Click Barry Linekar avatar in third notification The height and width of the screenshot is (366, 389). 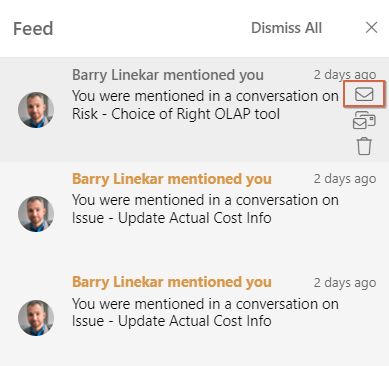click(x=36, y=318)
